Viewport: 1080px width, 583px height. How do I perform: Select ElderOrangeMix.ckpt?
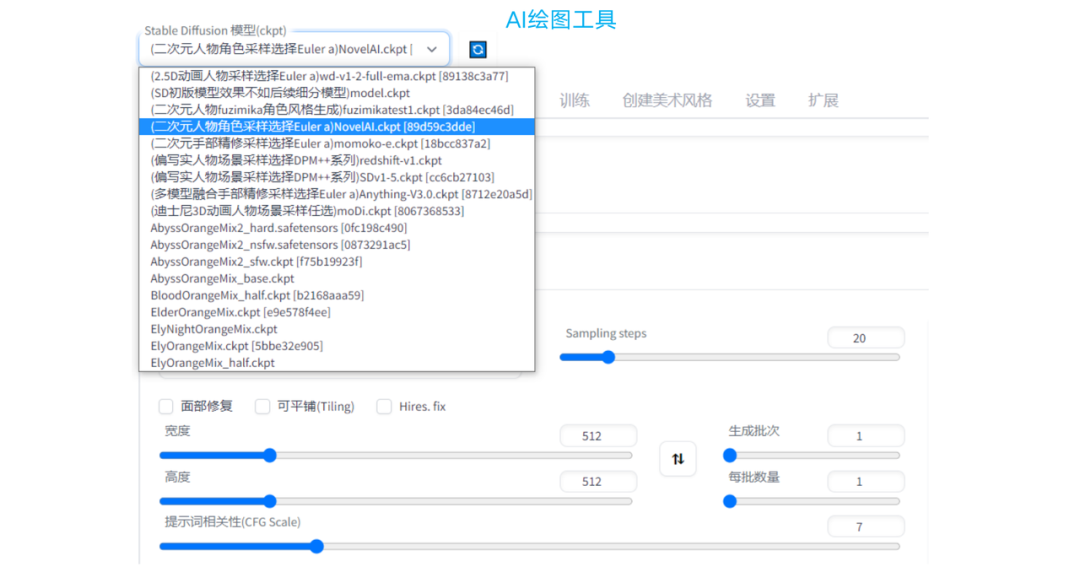337,312
